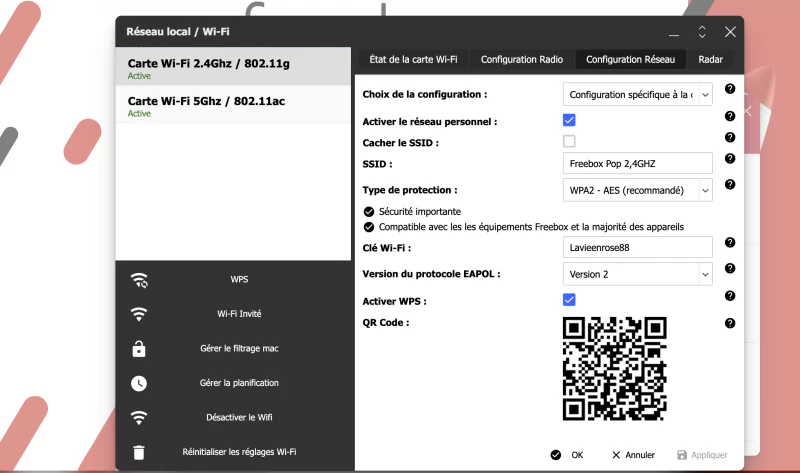The image size is (800, 473).
Task: Open Version du protocole EAPOL dropdown
Action: coord(637,274)
